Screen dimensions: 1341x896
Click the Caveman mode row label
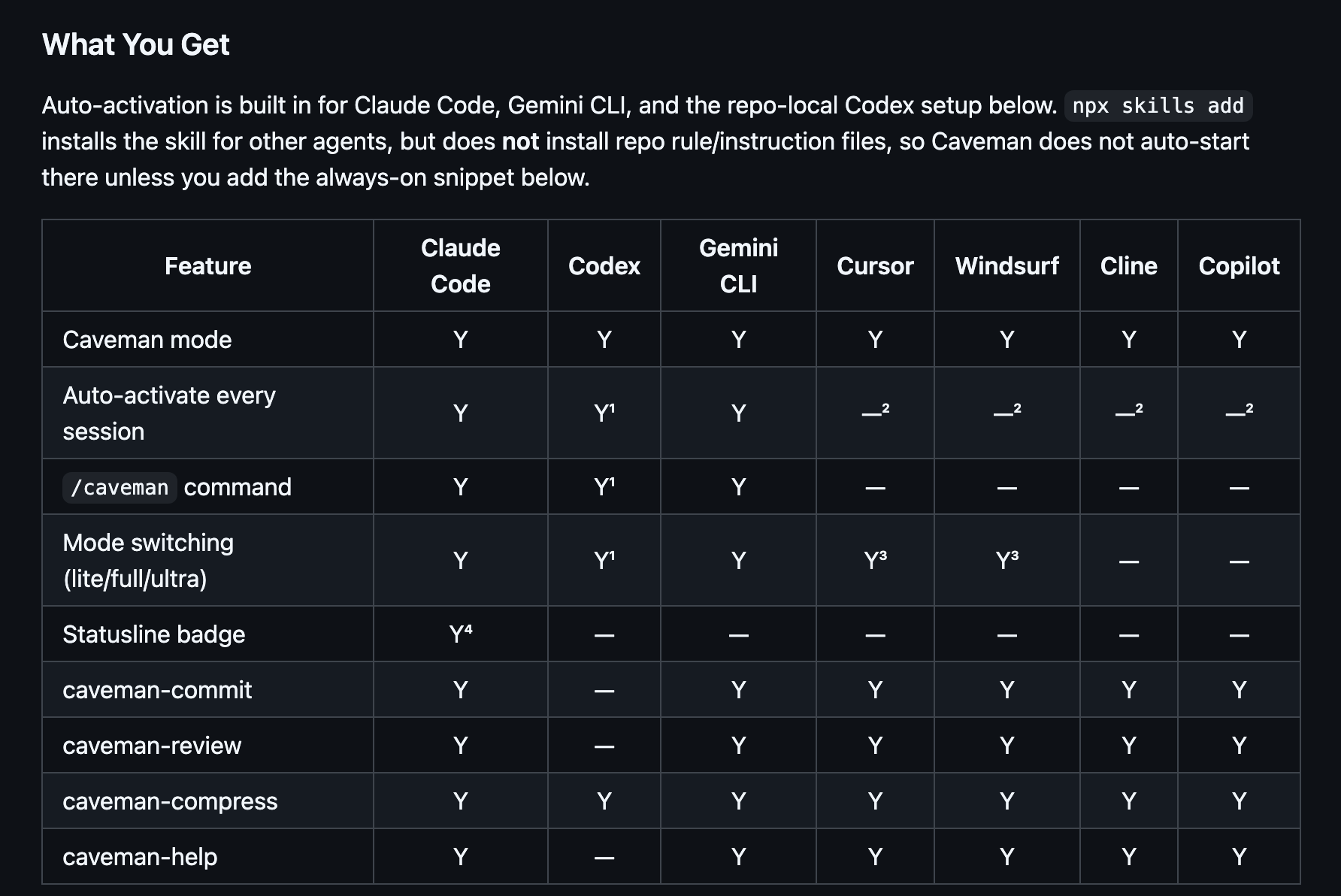tap(147, 340)
